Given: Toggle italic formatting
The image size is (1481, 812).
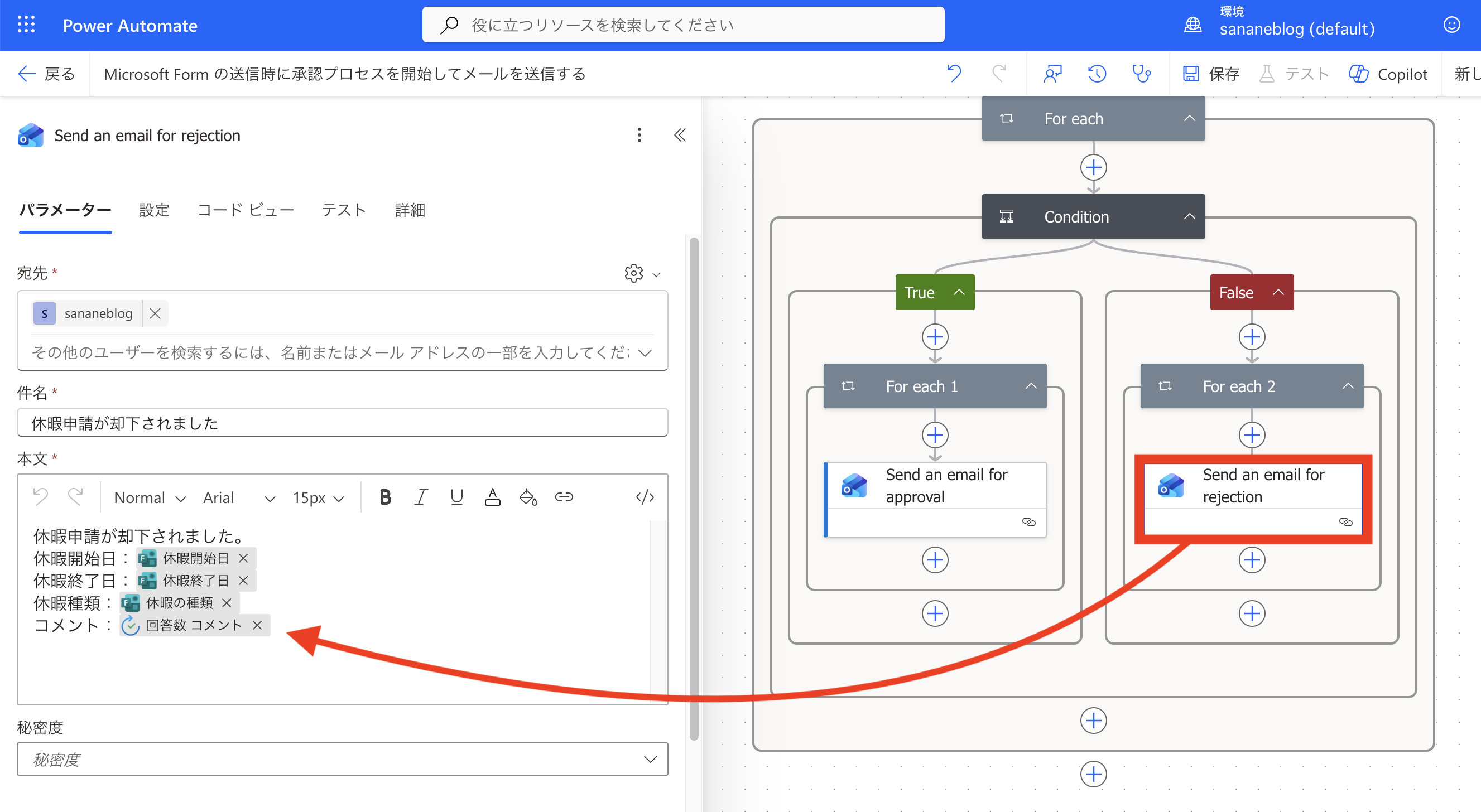Looking at the screenshot, I should [x=421, y=497].
